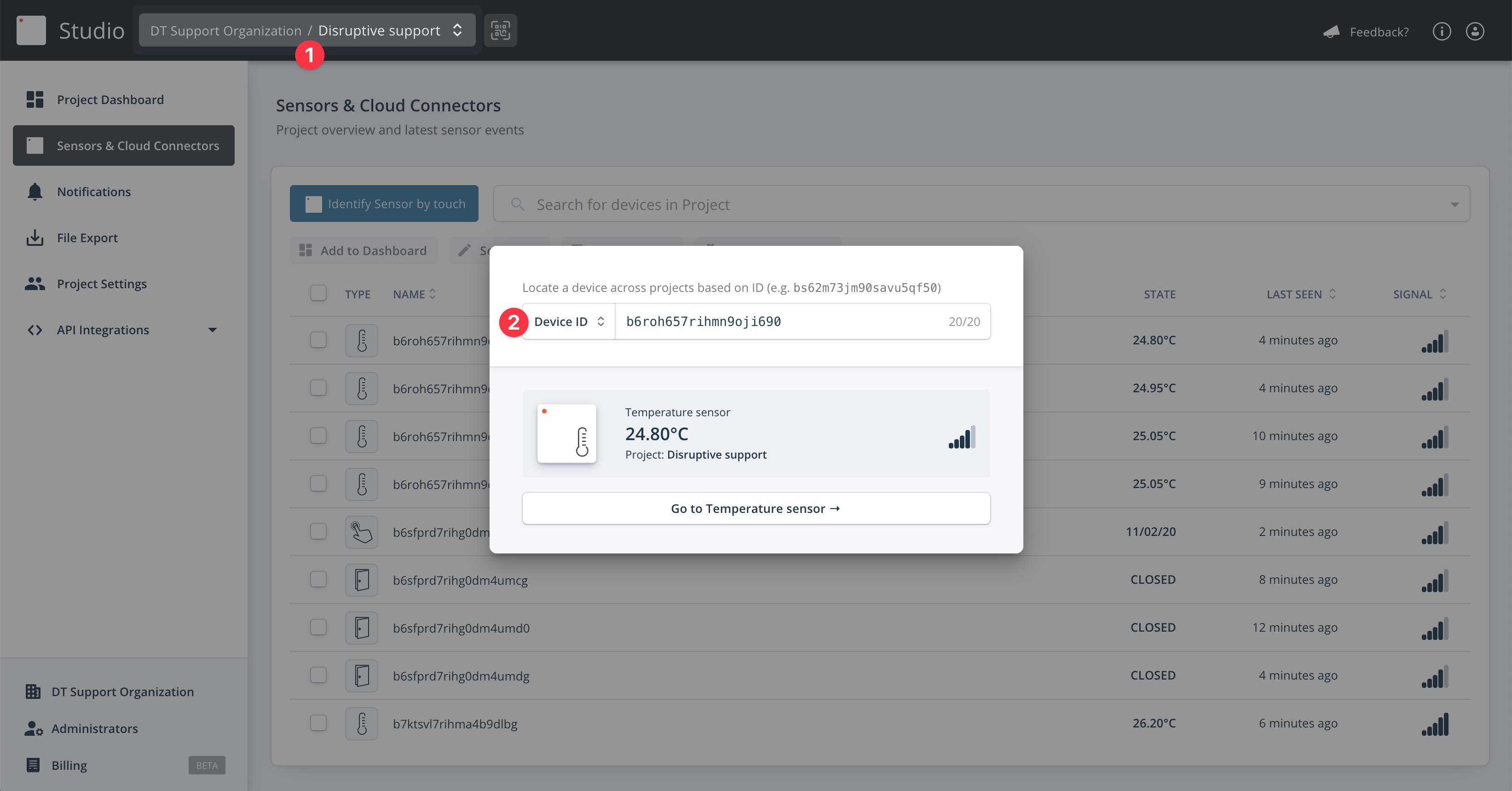The height and width of the screenshot is (791, 1512).
Task: Open Project Dashboard in the sidebar
Action: 124,99
